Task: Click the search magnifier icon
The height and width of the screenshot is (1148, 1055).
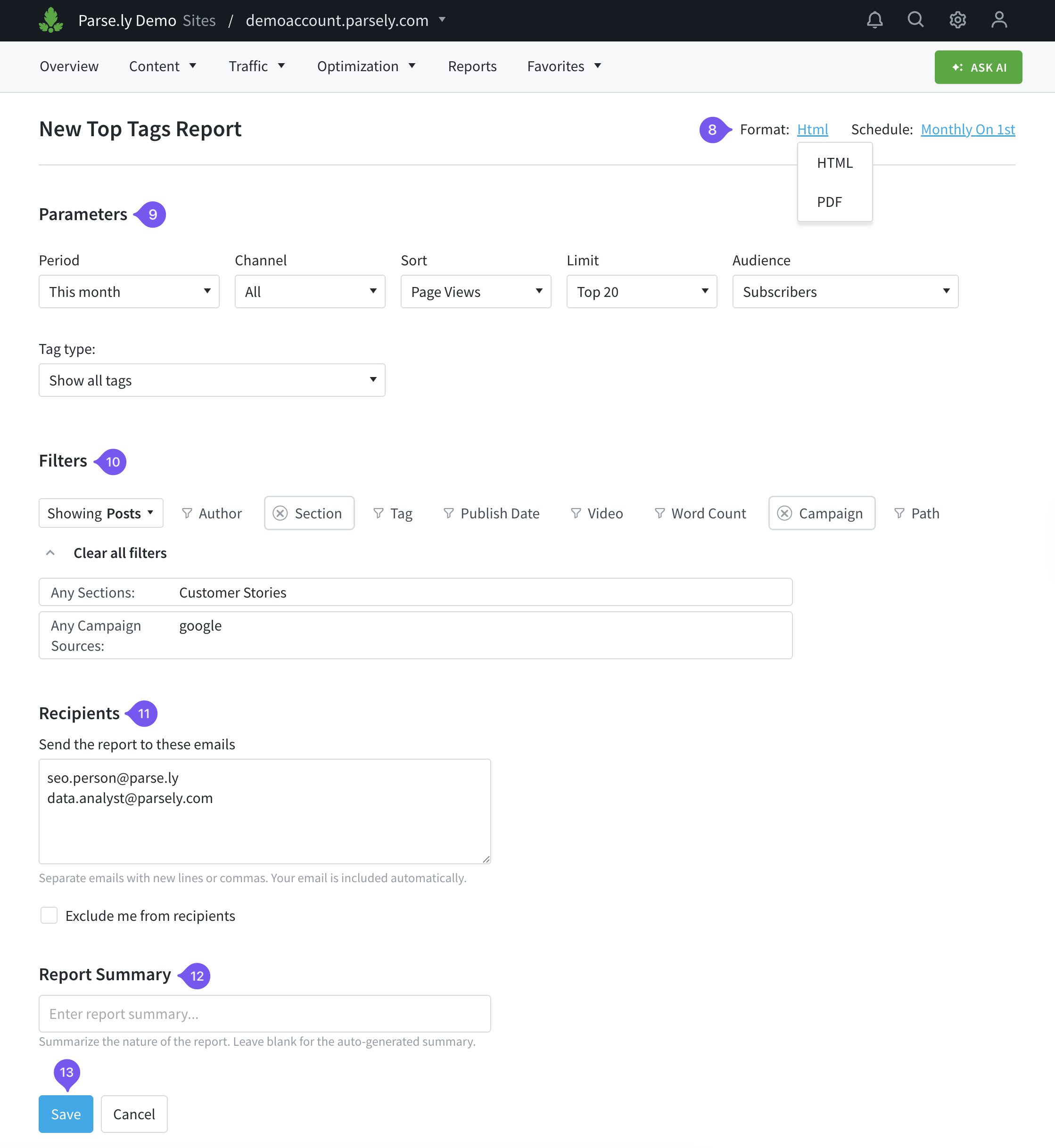Action: coord(916,20)
